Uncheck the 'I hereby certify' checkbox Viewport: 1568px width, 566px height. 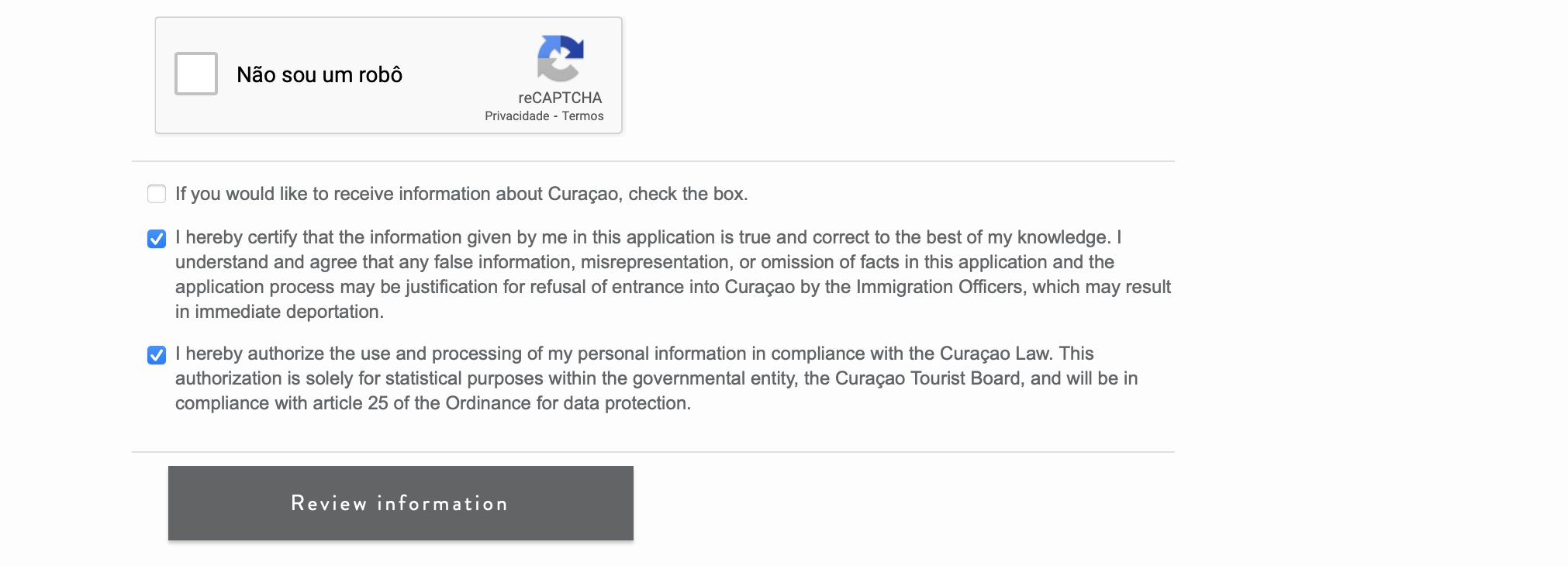pos(157,239)
